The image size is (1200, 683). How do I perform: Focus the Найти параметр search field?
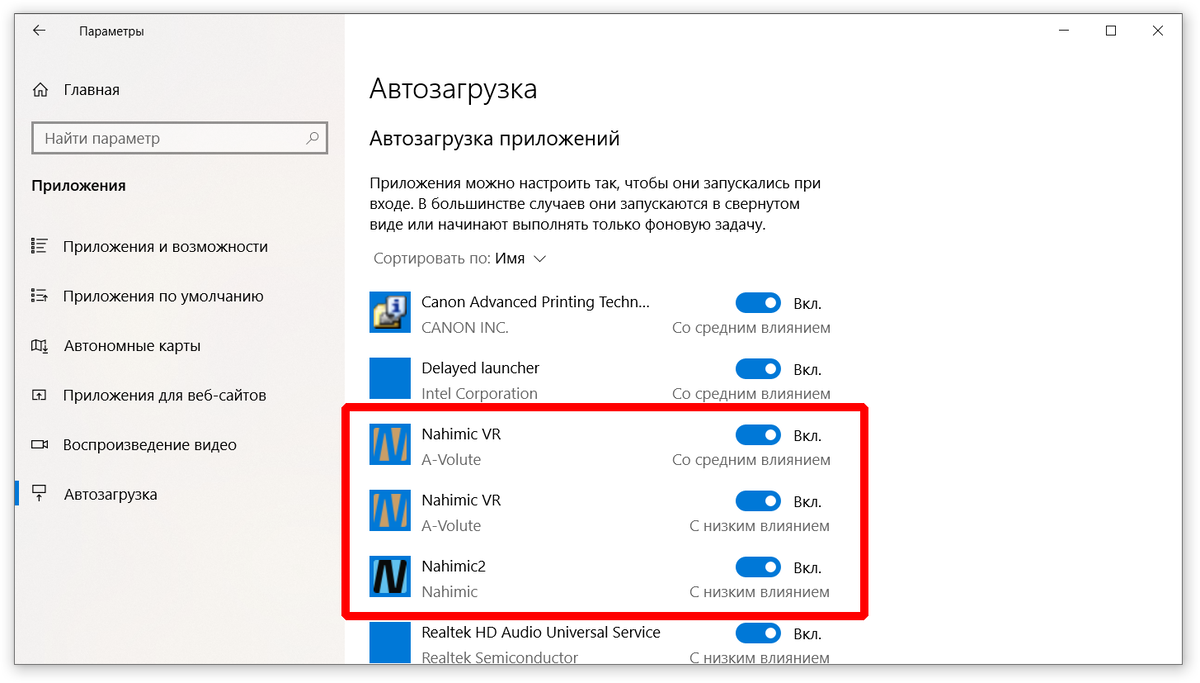tap(180, 138)
